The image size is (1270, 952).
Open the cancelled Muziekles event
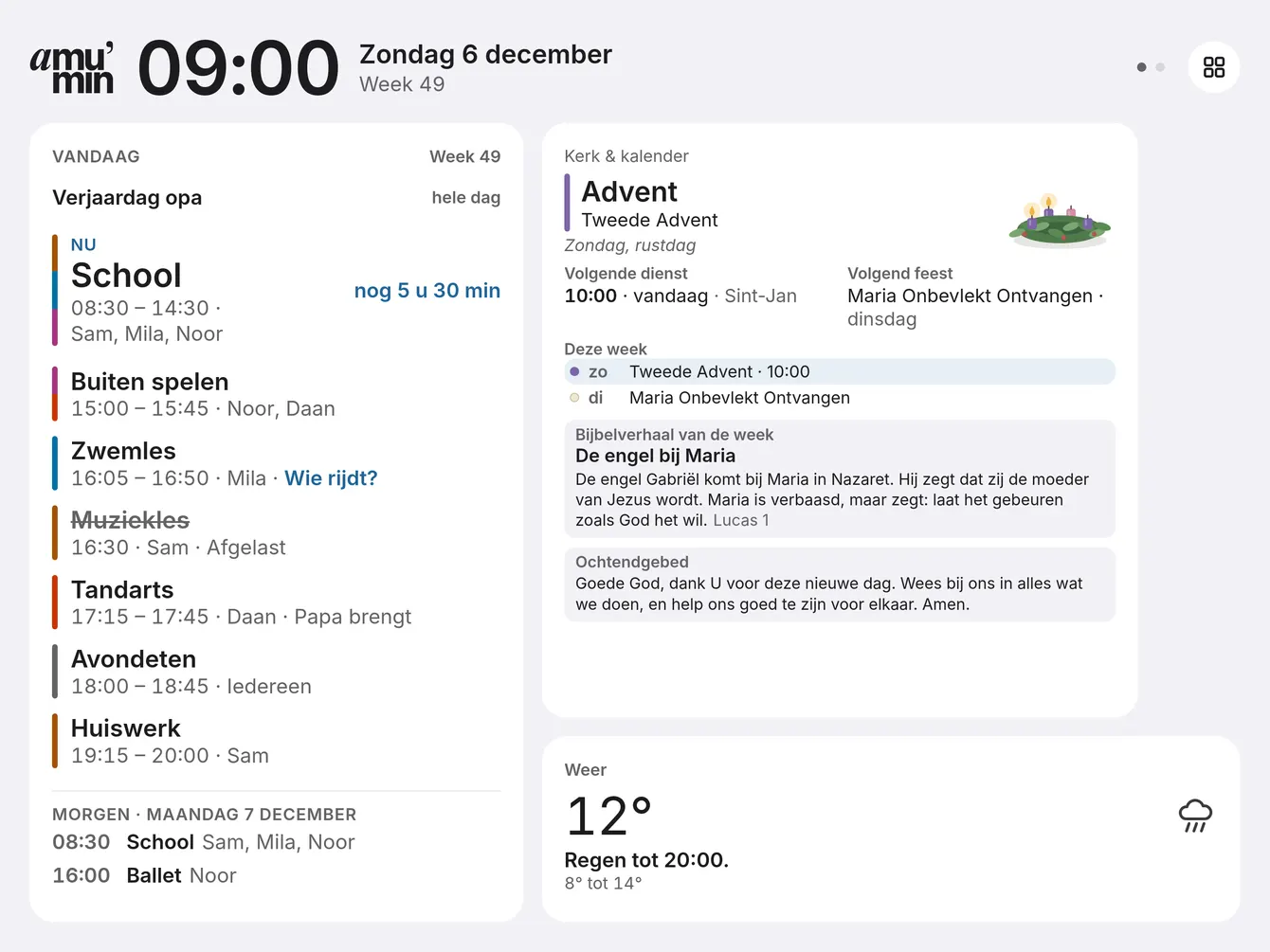pos(276,533)
